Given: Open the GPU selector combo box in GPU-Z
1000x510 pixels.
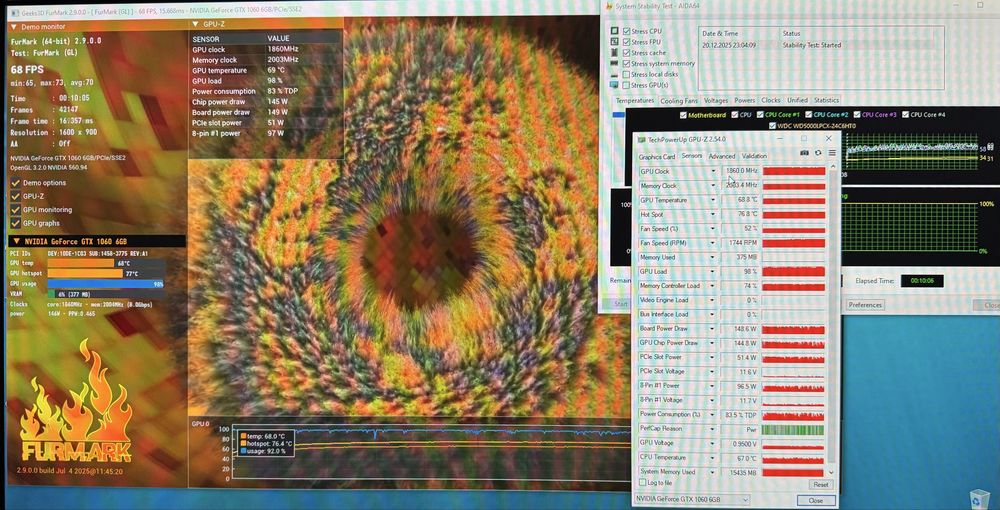Looking at the screenshot, I should click(x=691, y=500).
